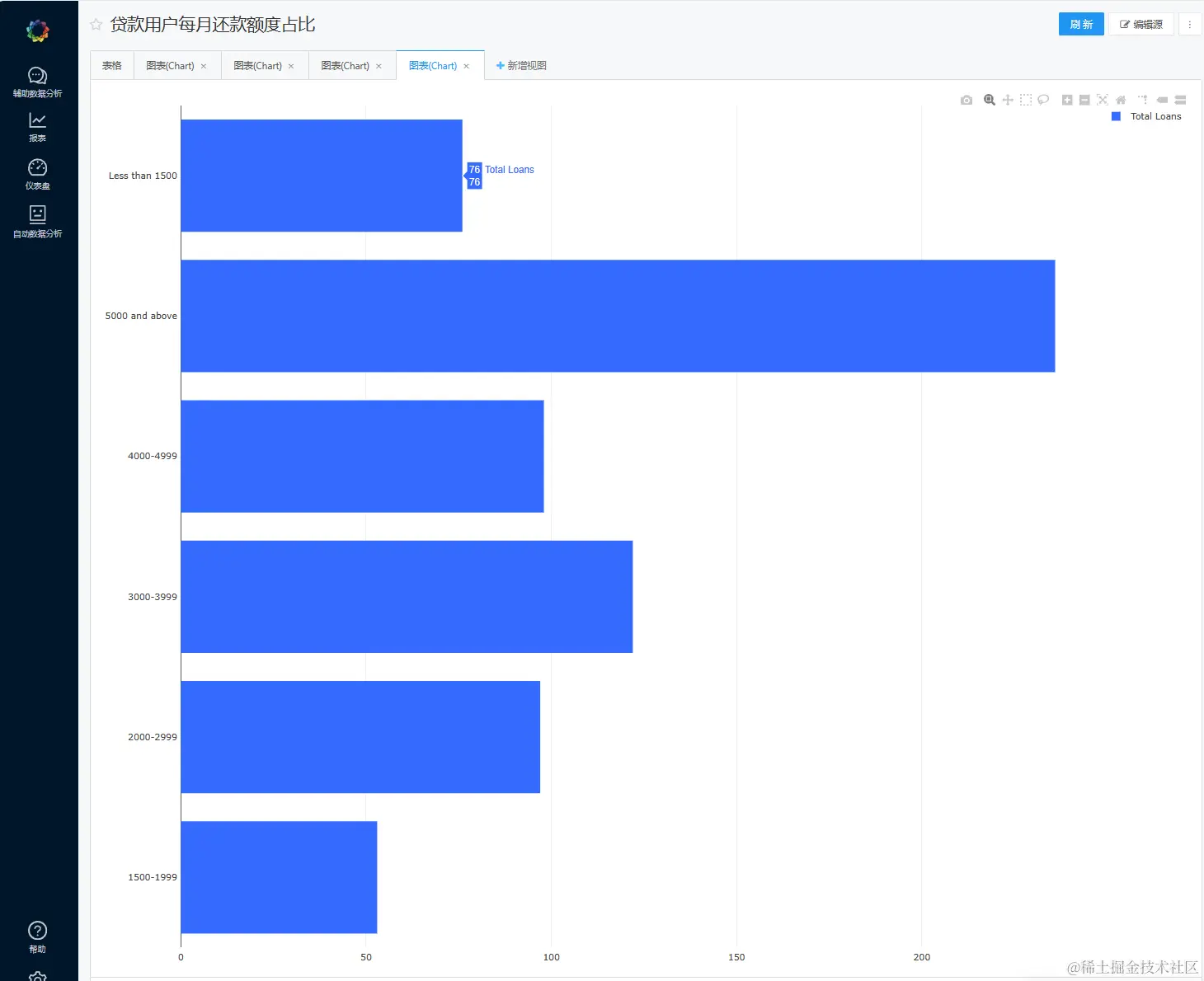
Task: Select the Pan arrows tool in chart modebar
Action: [1008, 100]
